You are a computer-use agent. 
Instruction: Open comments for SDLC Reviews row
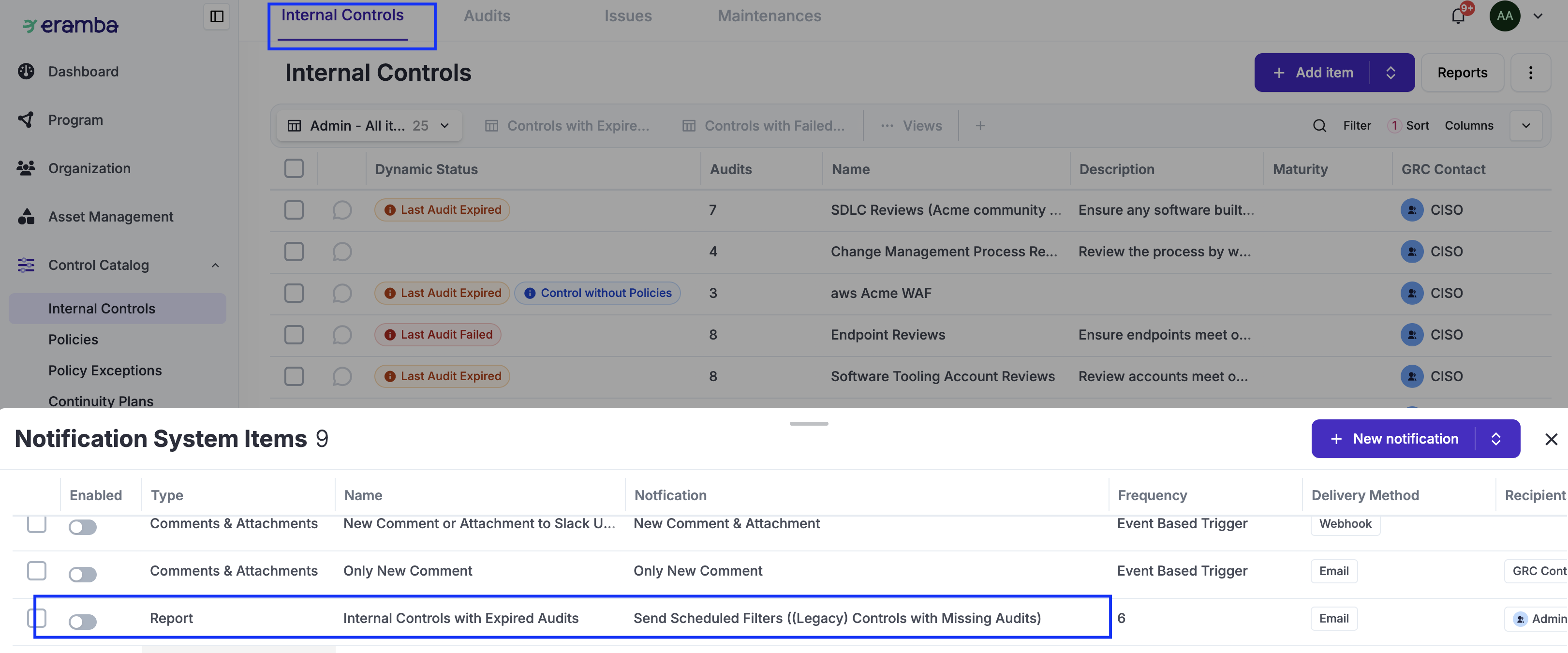[x=342, y=210]
